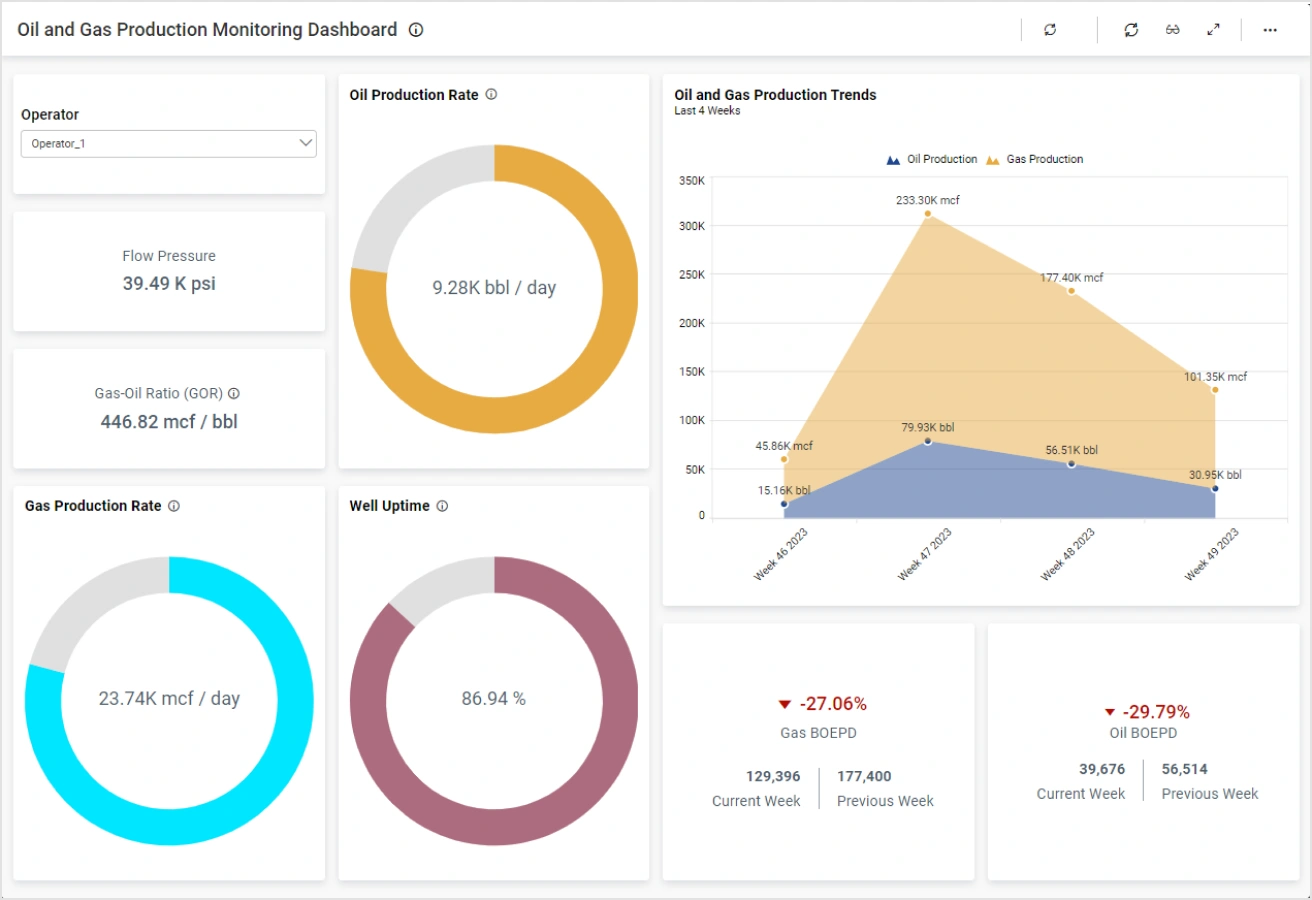Click the info icon beside Gas-Oil Ratio (GOR)
The height and width of the screenshot is (900, 1312).
coord(234,394)
